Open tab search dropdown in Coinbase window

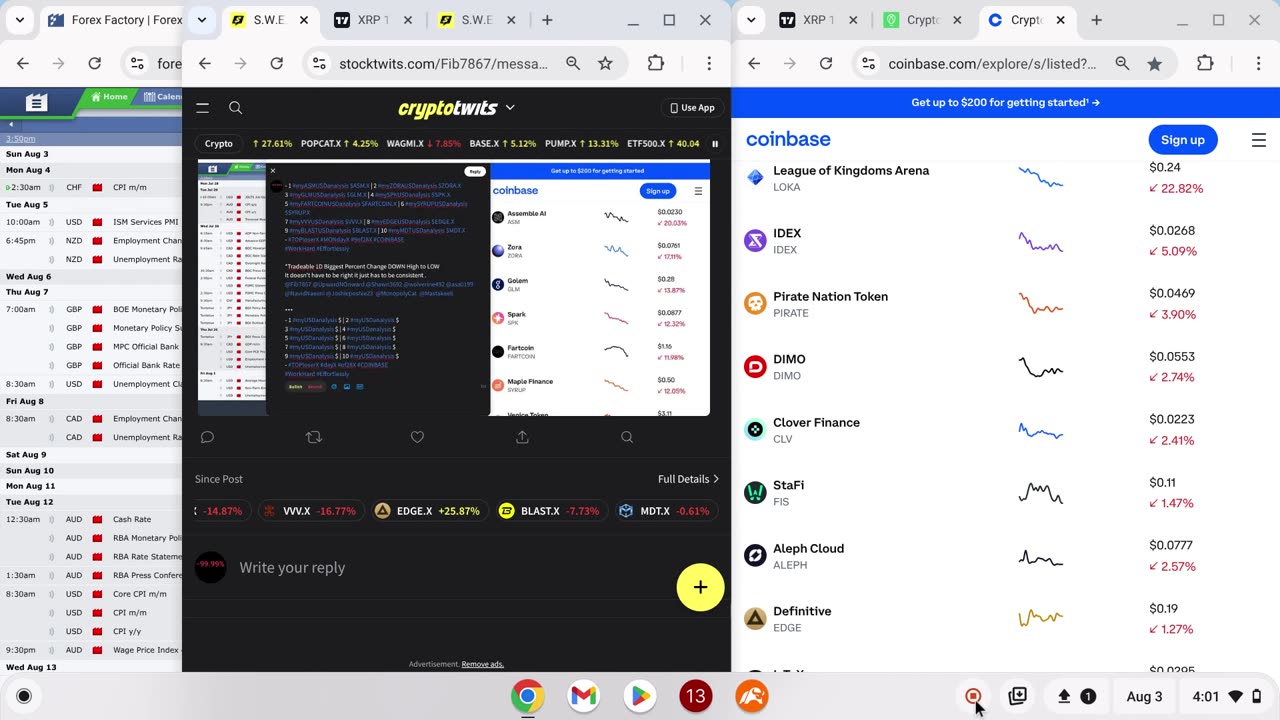[x=751, y=20]
